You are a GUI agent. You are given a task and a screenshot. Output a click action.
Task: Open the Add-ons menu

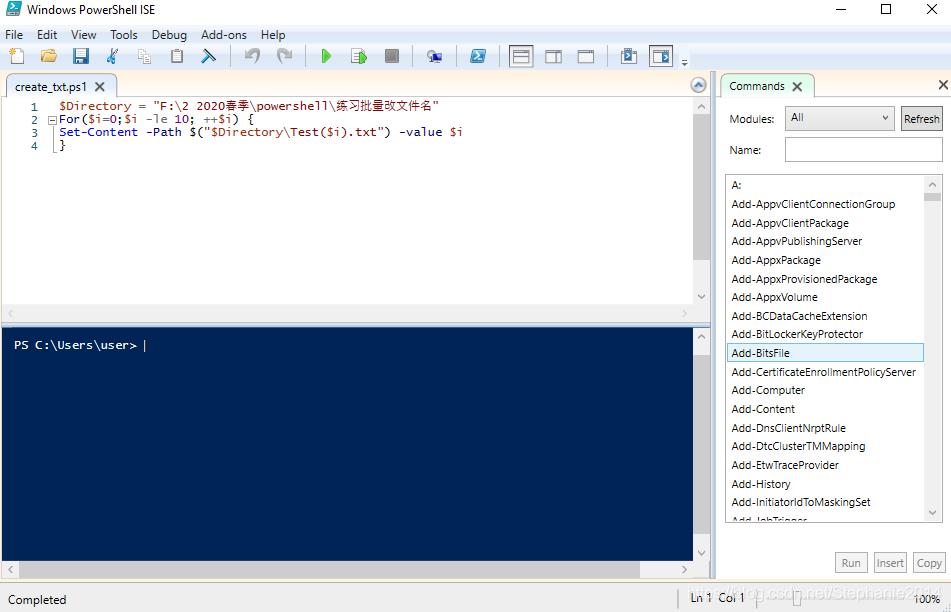(x=224, y=35)
